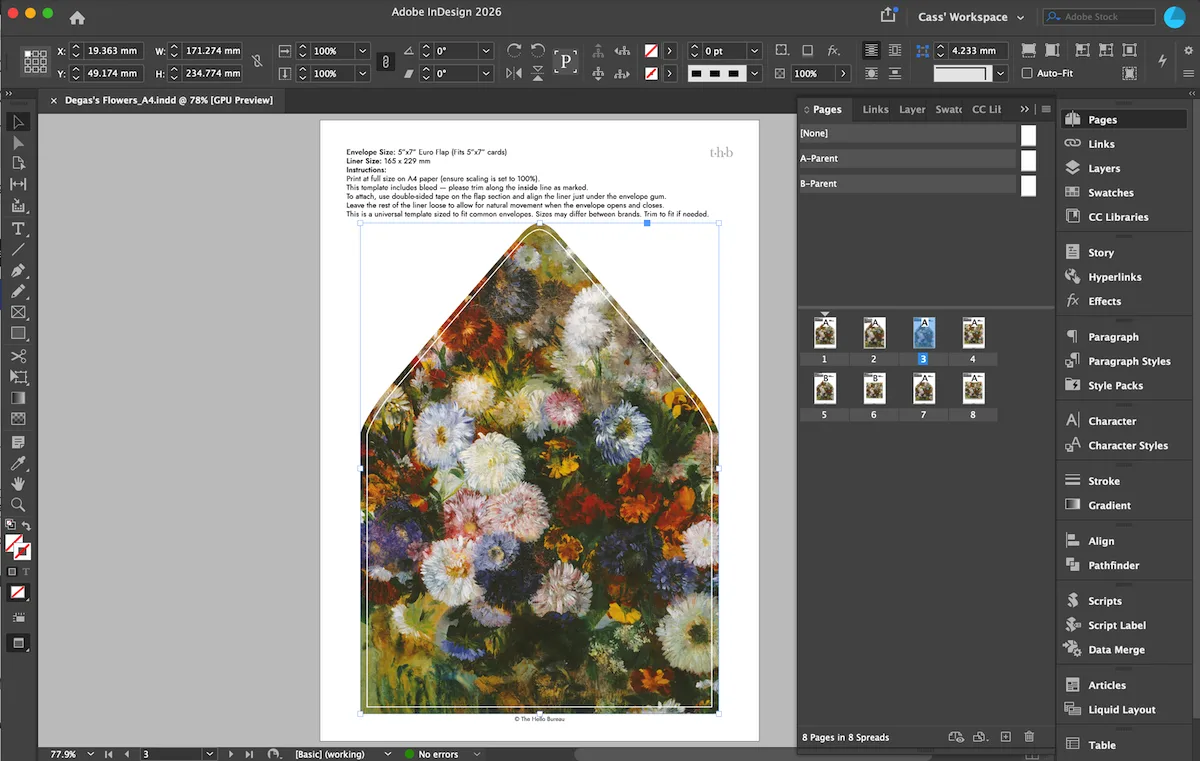The height and width of the screenshot is (761, 1200).
Task: Switch to the Links tab
Action: tap(875, 109)
